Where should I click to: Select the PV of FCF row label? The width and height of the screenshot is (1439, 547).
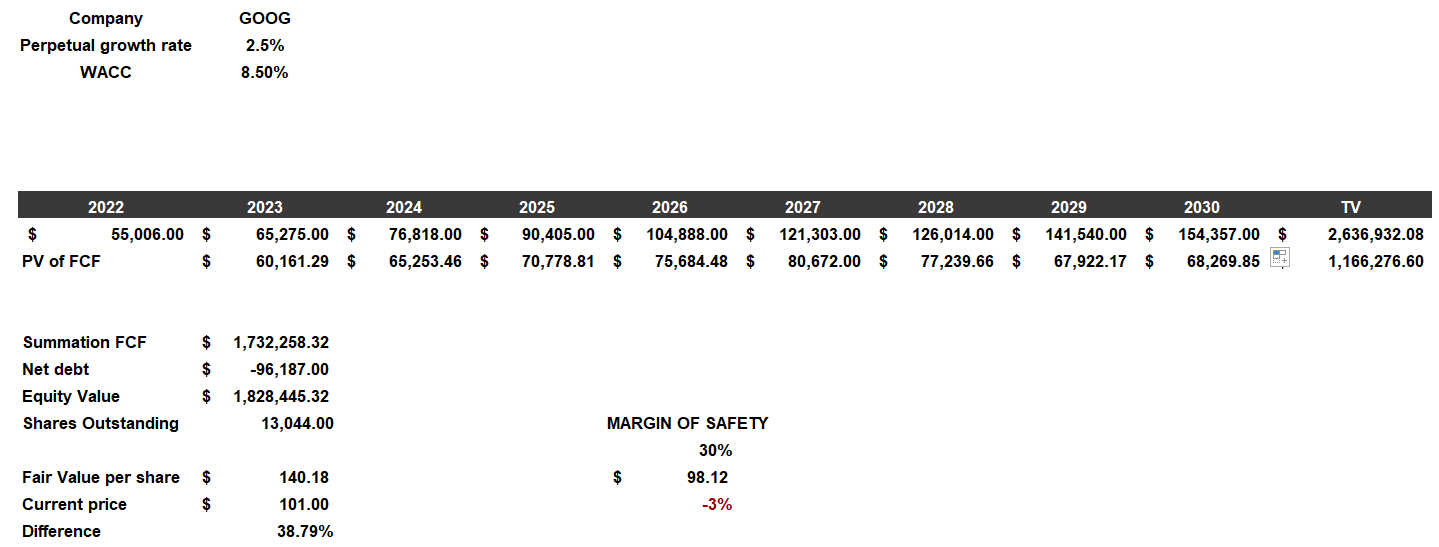click(61, 261)
